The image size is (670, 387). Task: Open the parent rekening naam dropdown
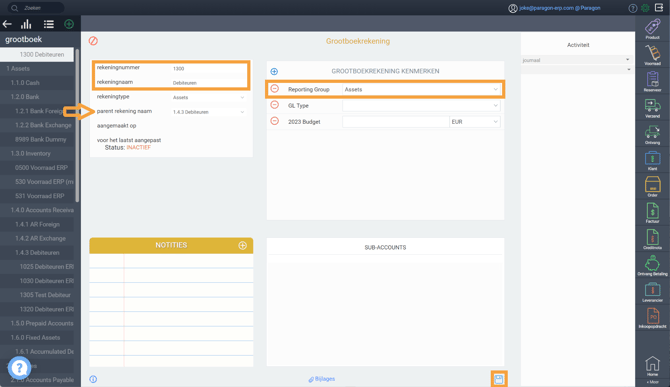(x=209, y=112)
